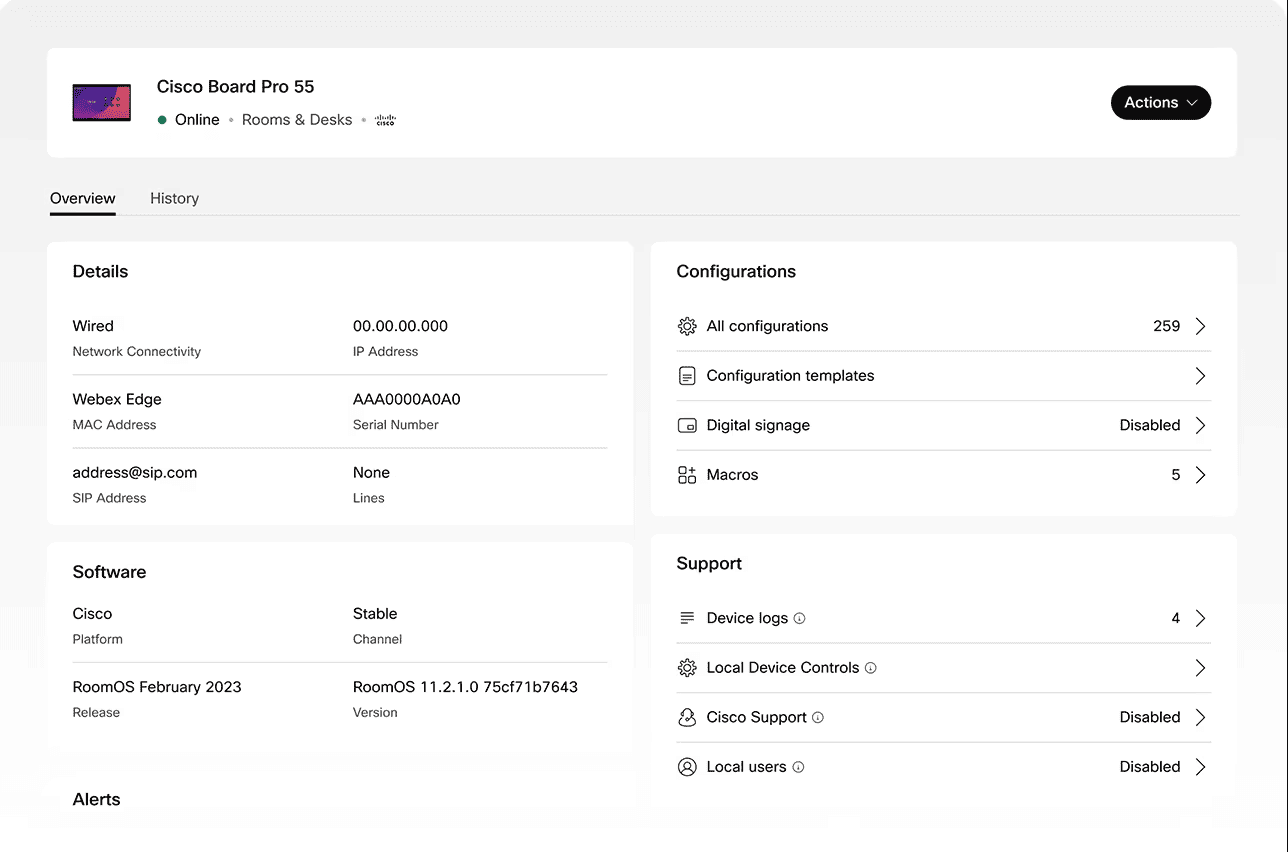Click the Macros grid-plus icon
Viewport: 1288px width, 852px height.
pos(687,475)
